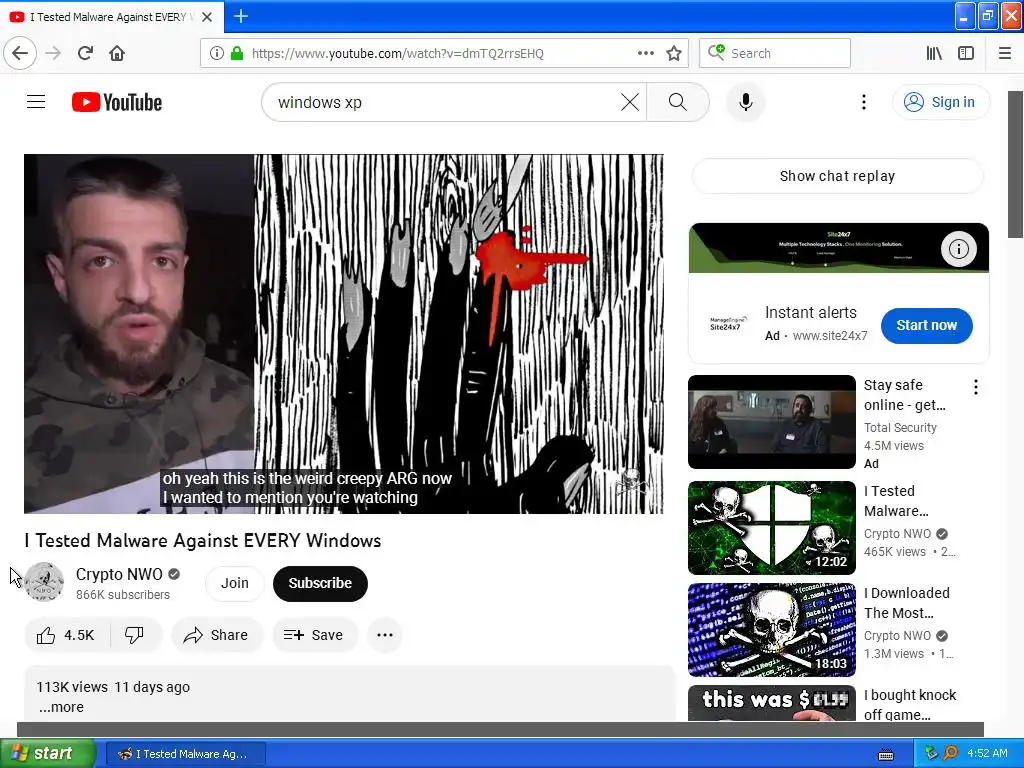Click the video player area
The width and height of the screenshot is (1024, 768).
[344, 334]
